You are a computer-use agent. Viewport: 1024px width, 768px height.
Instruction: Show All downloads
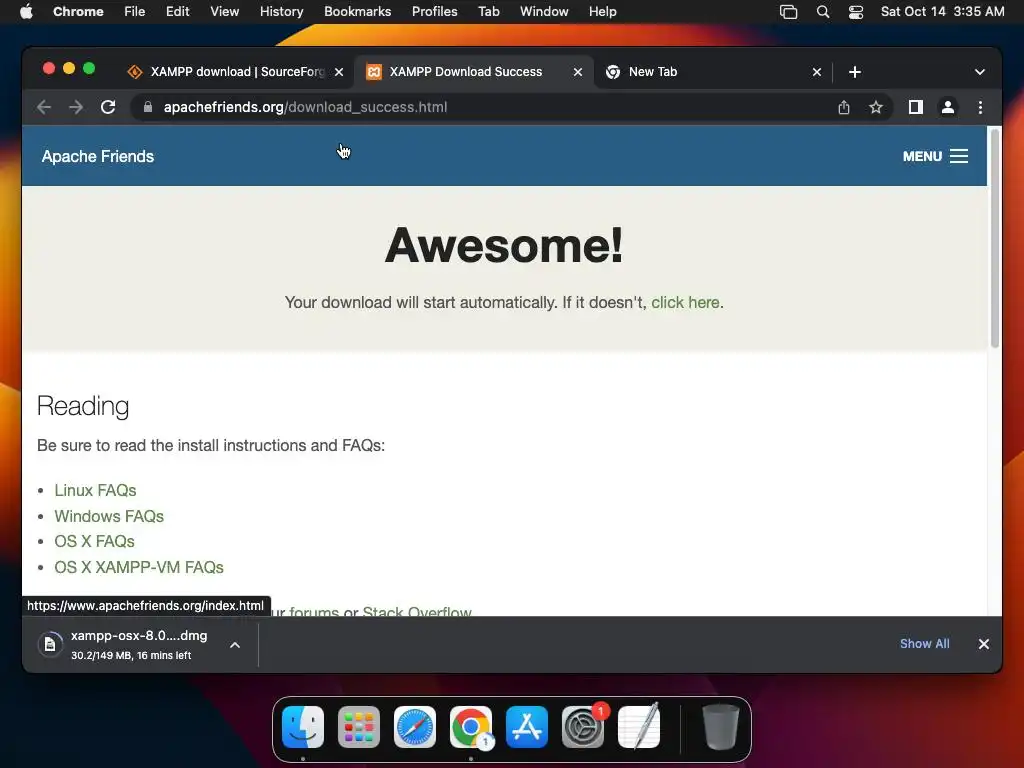click(925, 644)
